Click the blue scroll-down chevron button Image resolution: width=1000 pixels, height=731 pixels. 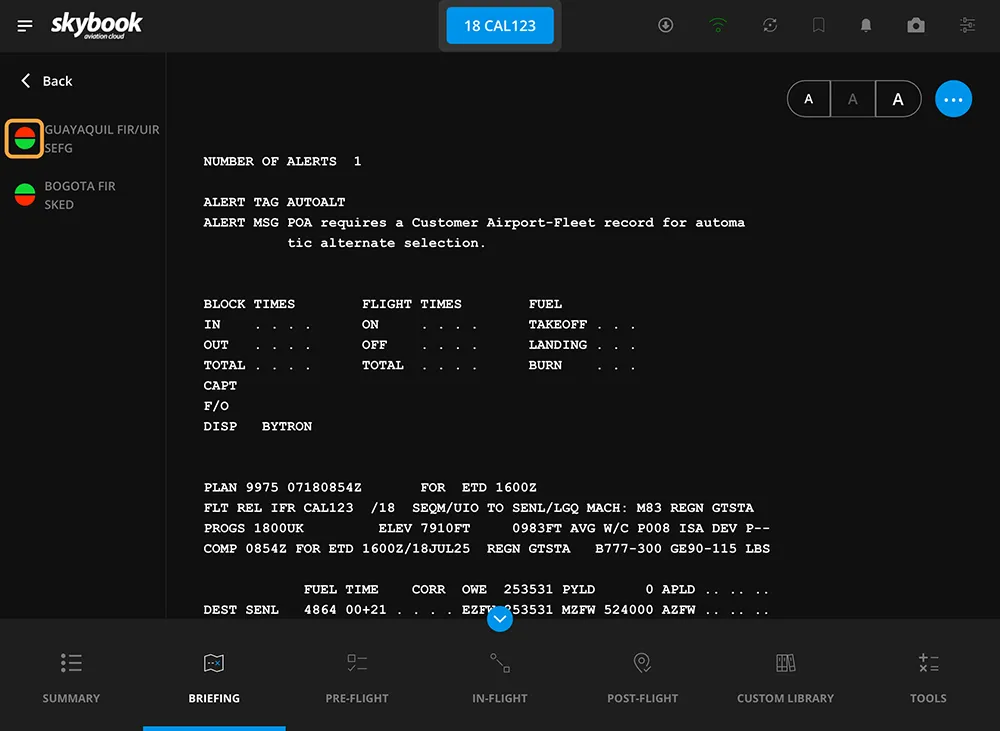click(x=500, y=619)
